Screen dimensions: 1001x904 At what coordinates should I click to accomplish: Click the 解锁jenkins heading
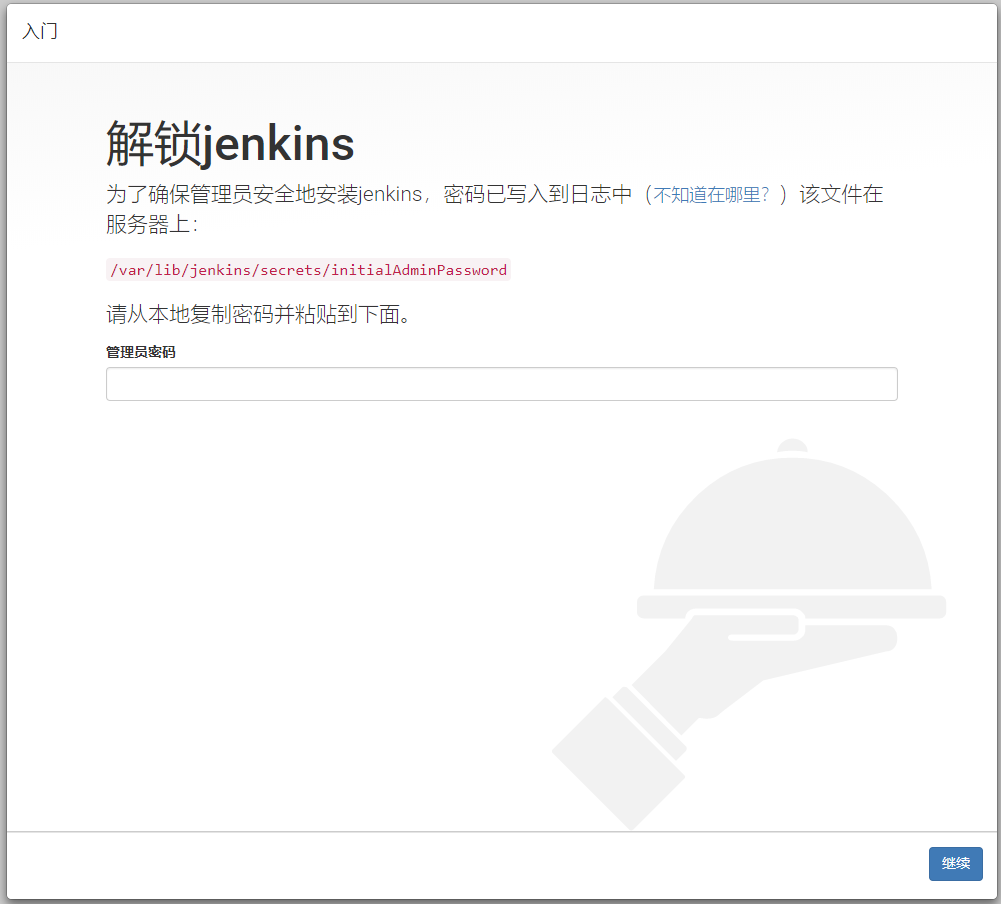coord(230,144)
